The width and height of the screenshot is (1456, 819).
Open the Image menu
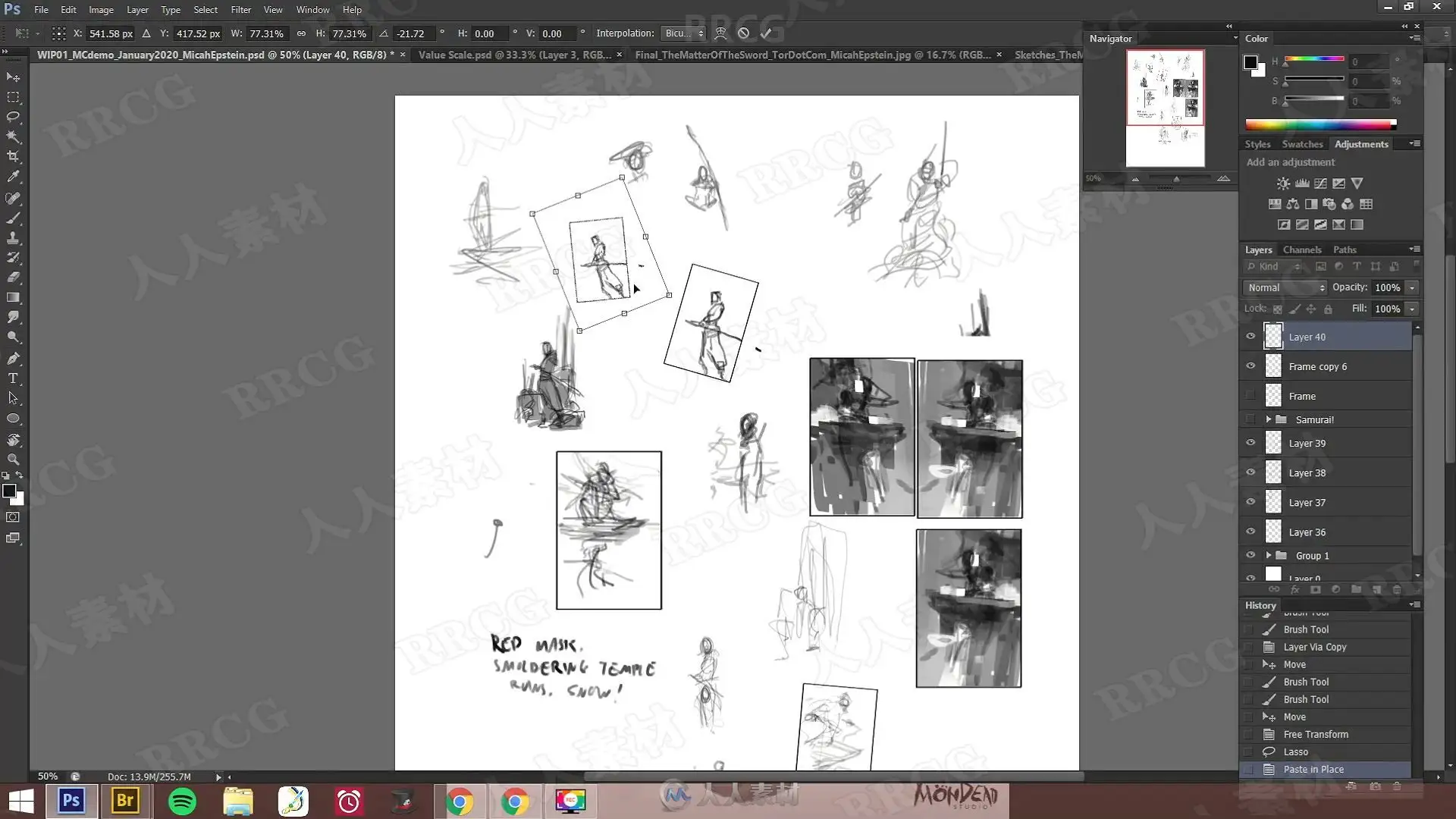tap(101, 10)
